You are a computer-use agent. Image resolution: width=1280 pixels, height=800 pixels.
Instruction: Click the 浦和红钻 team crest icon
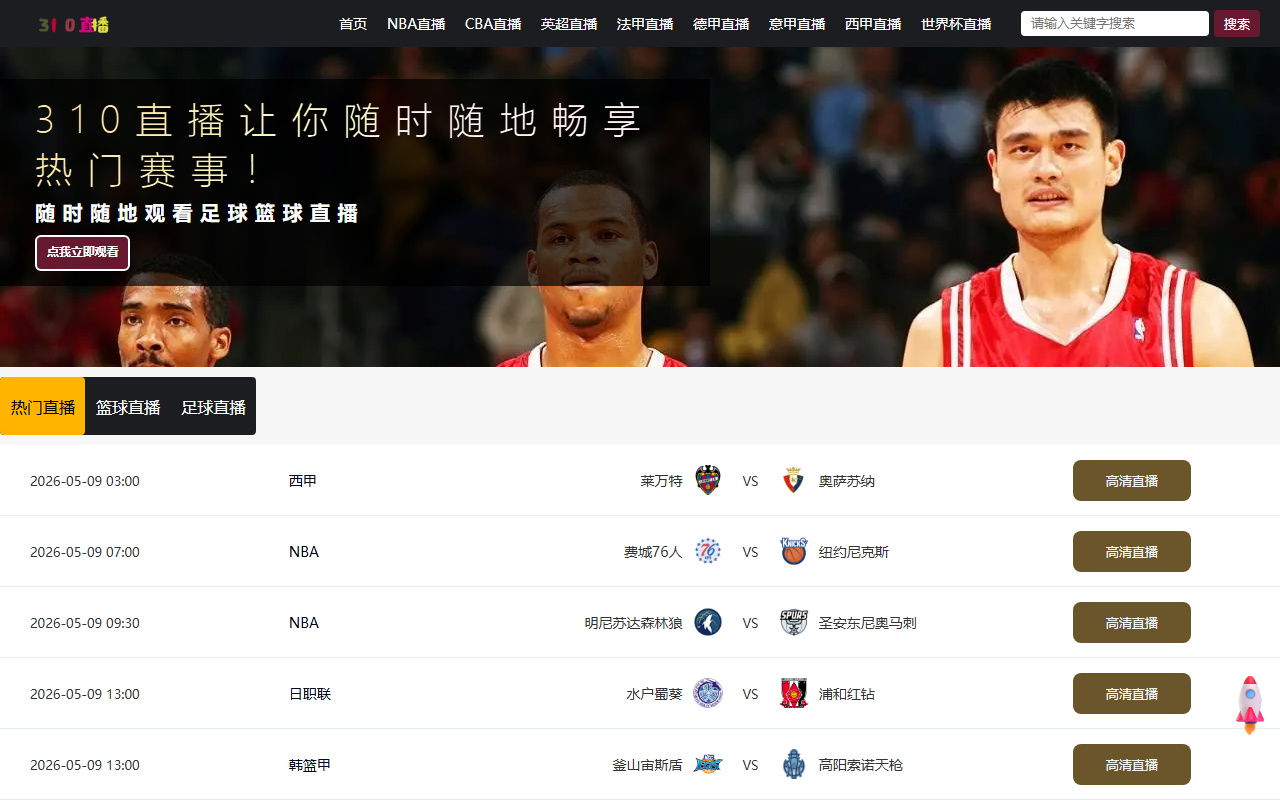click(x=793, y=694)
